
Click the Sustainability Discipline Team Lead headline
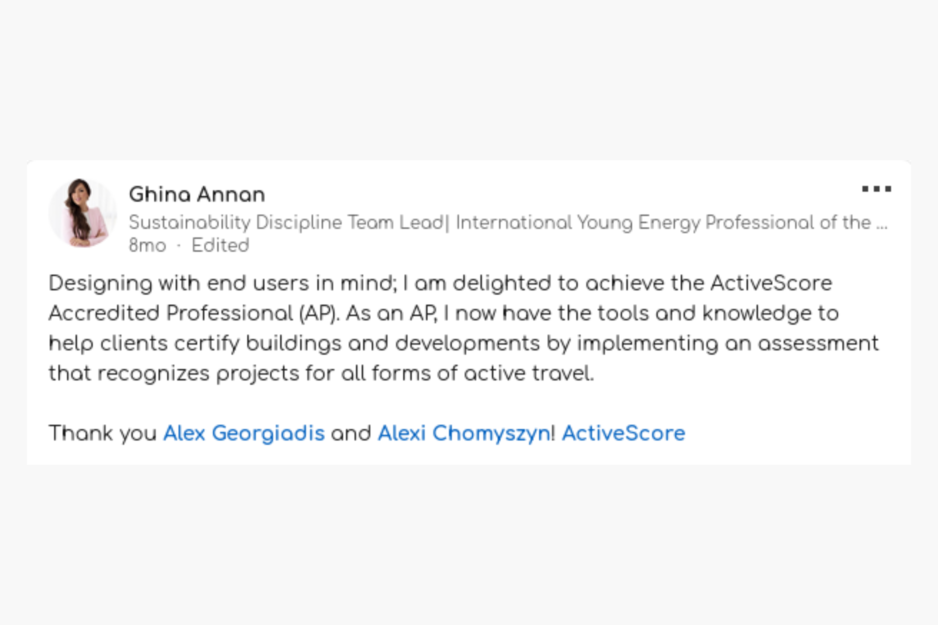[x=287, y=222]
